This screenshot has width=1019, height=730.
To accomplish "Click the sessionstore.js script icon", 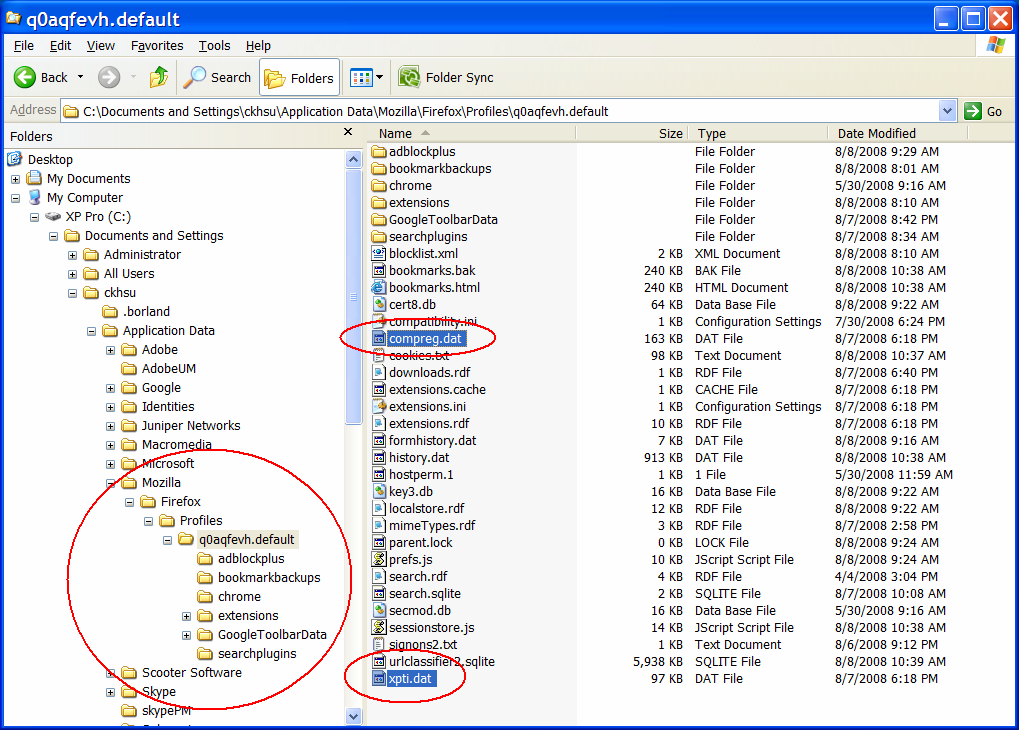I will pos(379,627).
